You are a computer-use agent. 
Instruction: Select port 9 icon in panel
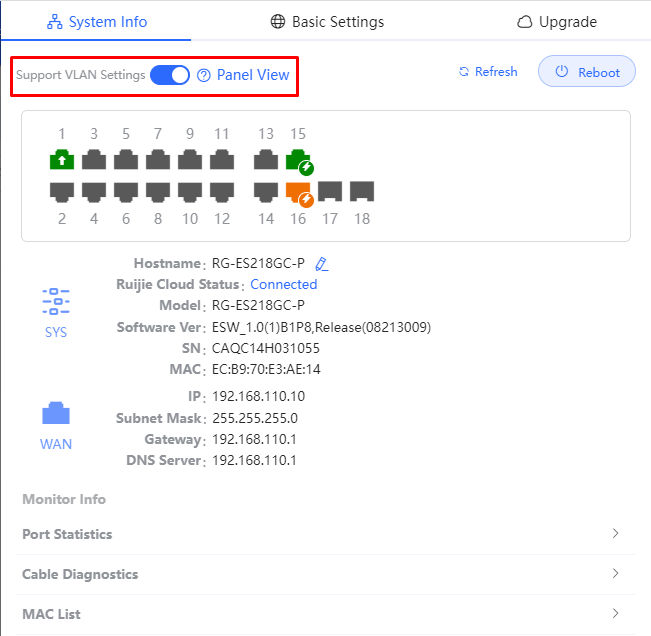(190, 159)
